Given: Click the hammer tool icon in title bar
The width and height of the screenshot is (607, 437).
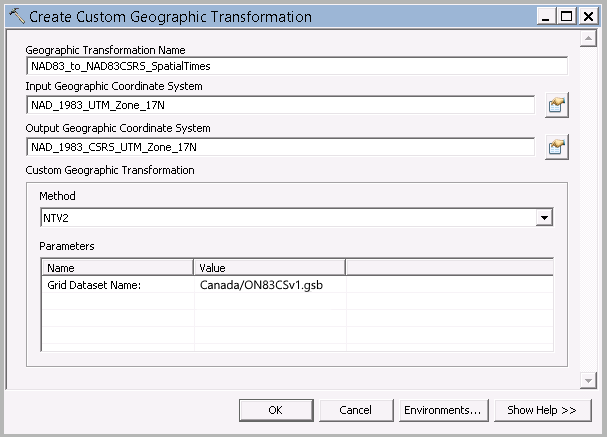Looking at the screenshot, I should 16,17.
